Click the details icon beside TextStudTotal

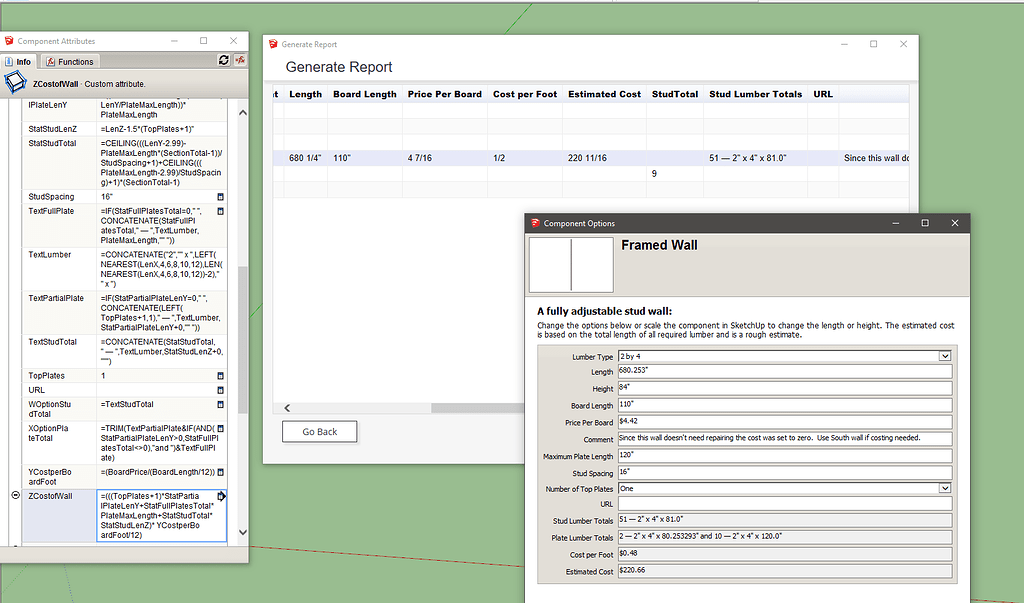click(x=221, y=341)
